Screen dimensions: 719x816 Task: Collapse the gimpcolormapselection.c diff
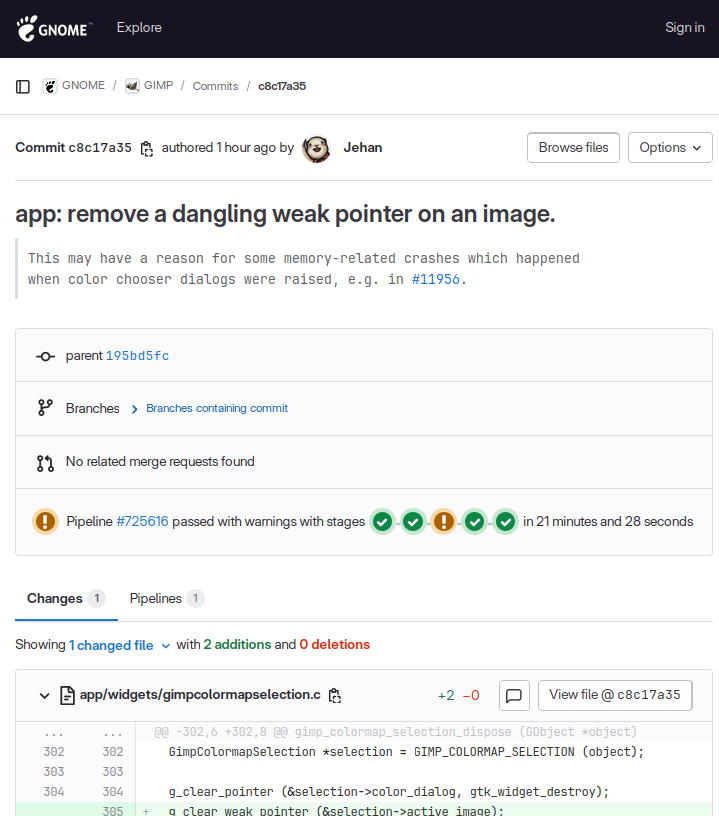click(45, 696)
